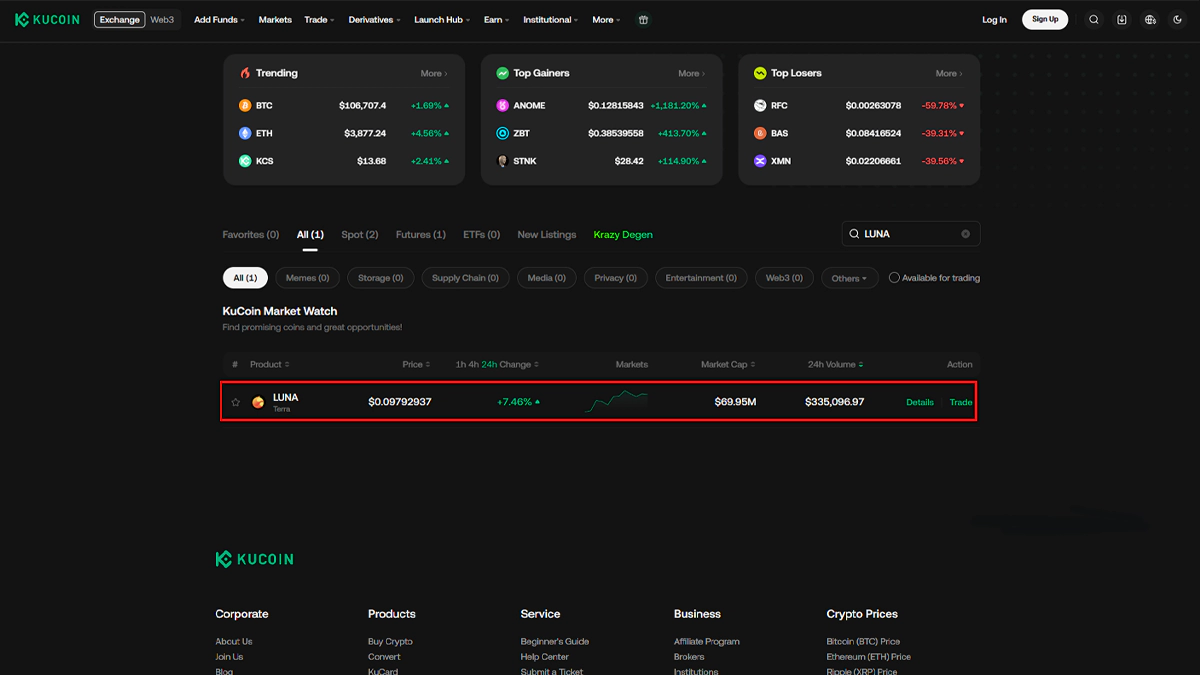Favorite LUNA using the star icon
This screenshot has height=675, width=1200.
click(x=236, y=402)
